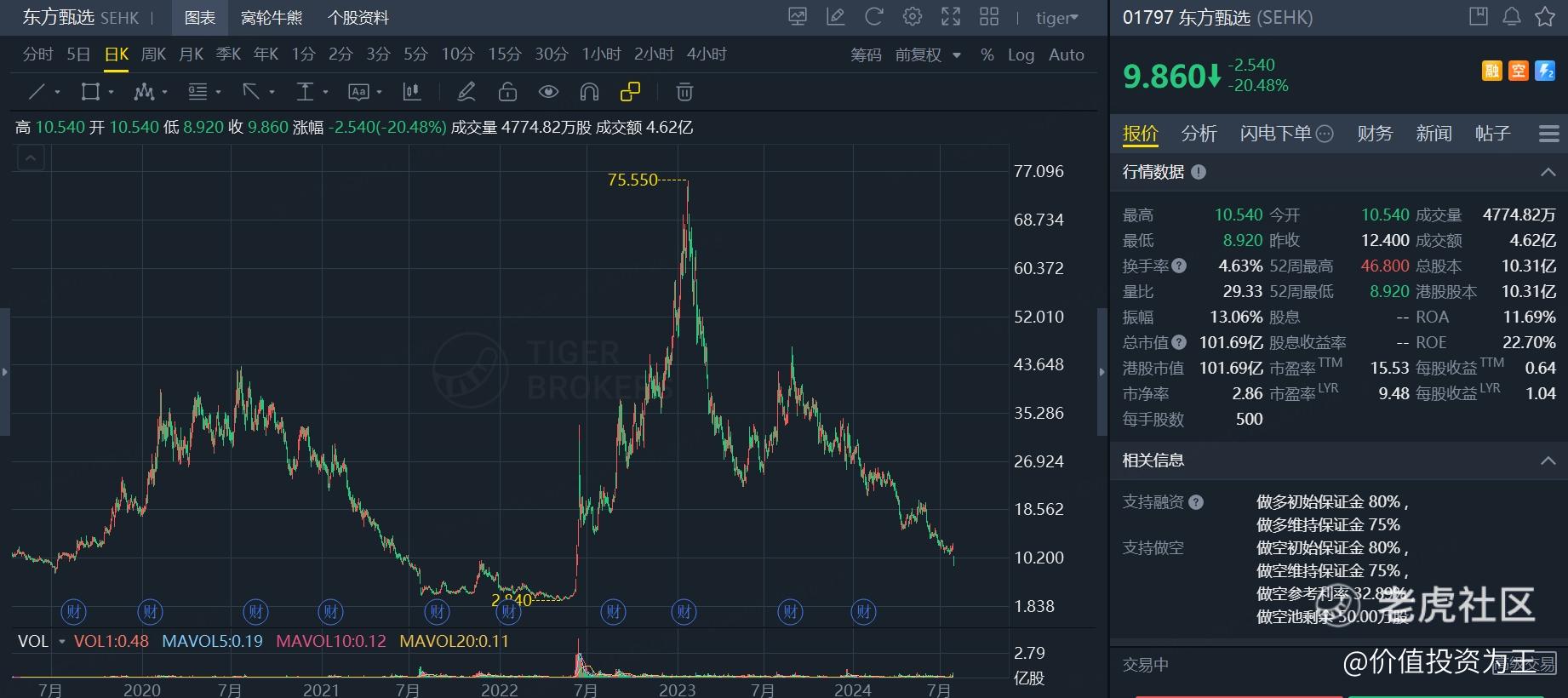
Task: Open the 闪电下单 quick order tab
Action: pos(1286,133)
